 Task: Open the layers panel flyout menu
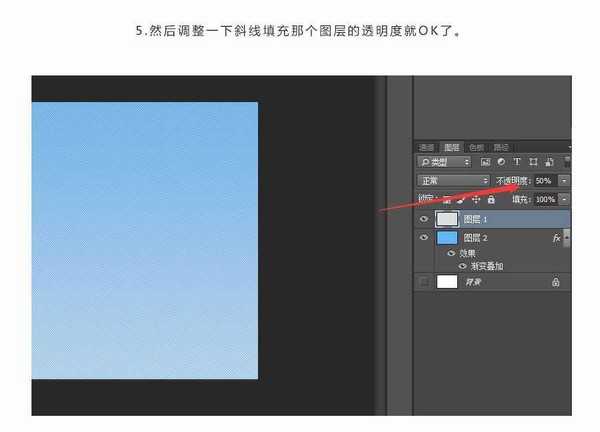point(569,147)
